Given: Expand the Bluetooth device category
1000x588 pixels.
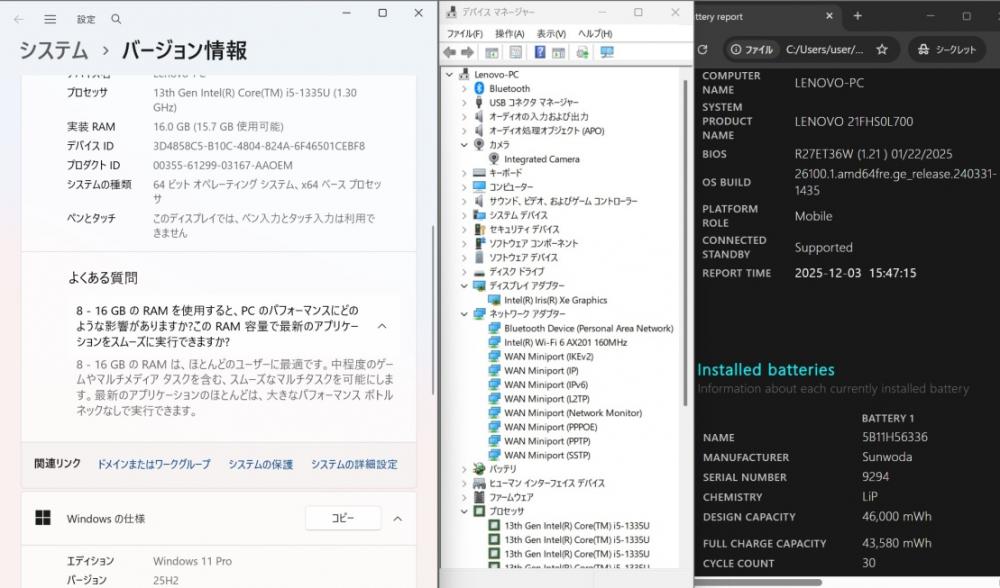Looking at the screenshot, I should coord(464,89).
